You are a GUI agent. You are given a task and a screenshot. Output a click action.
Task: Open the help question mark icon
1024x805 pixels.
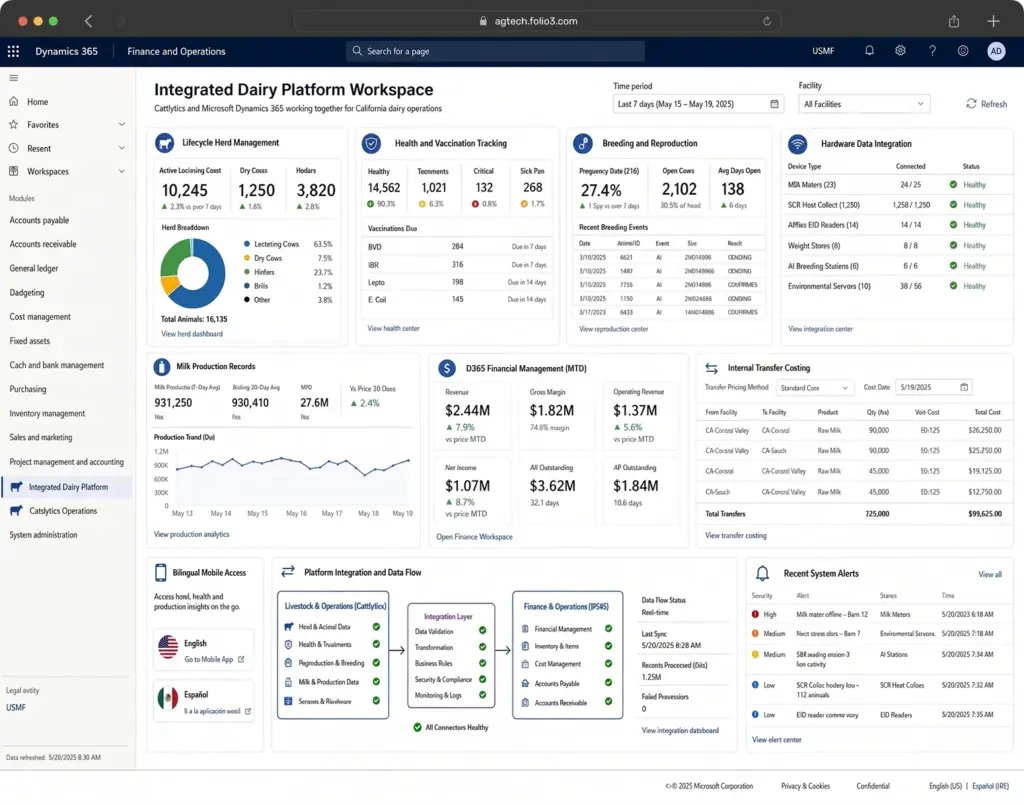[932, 50]
